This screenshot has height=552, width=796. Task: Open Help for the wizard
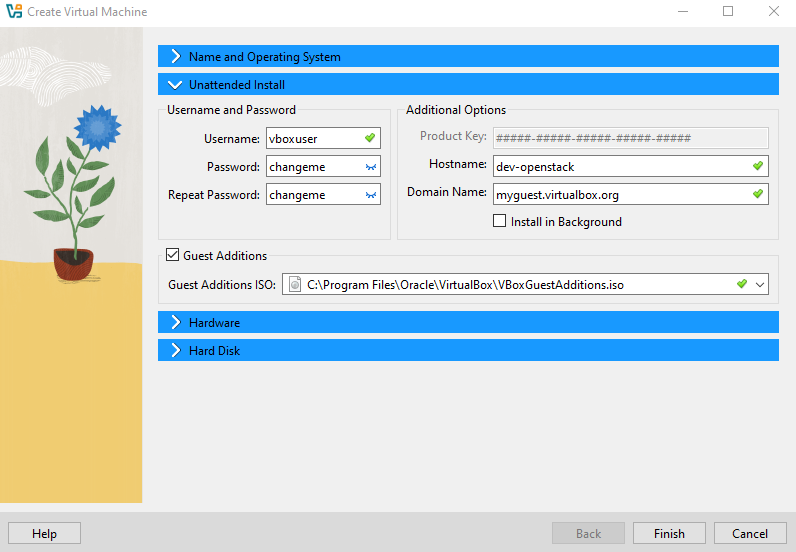point(44,534)
